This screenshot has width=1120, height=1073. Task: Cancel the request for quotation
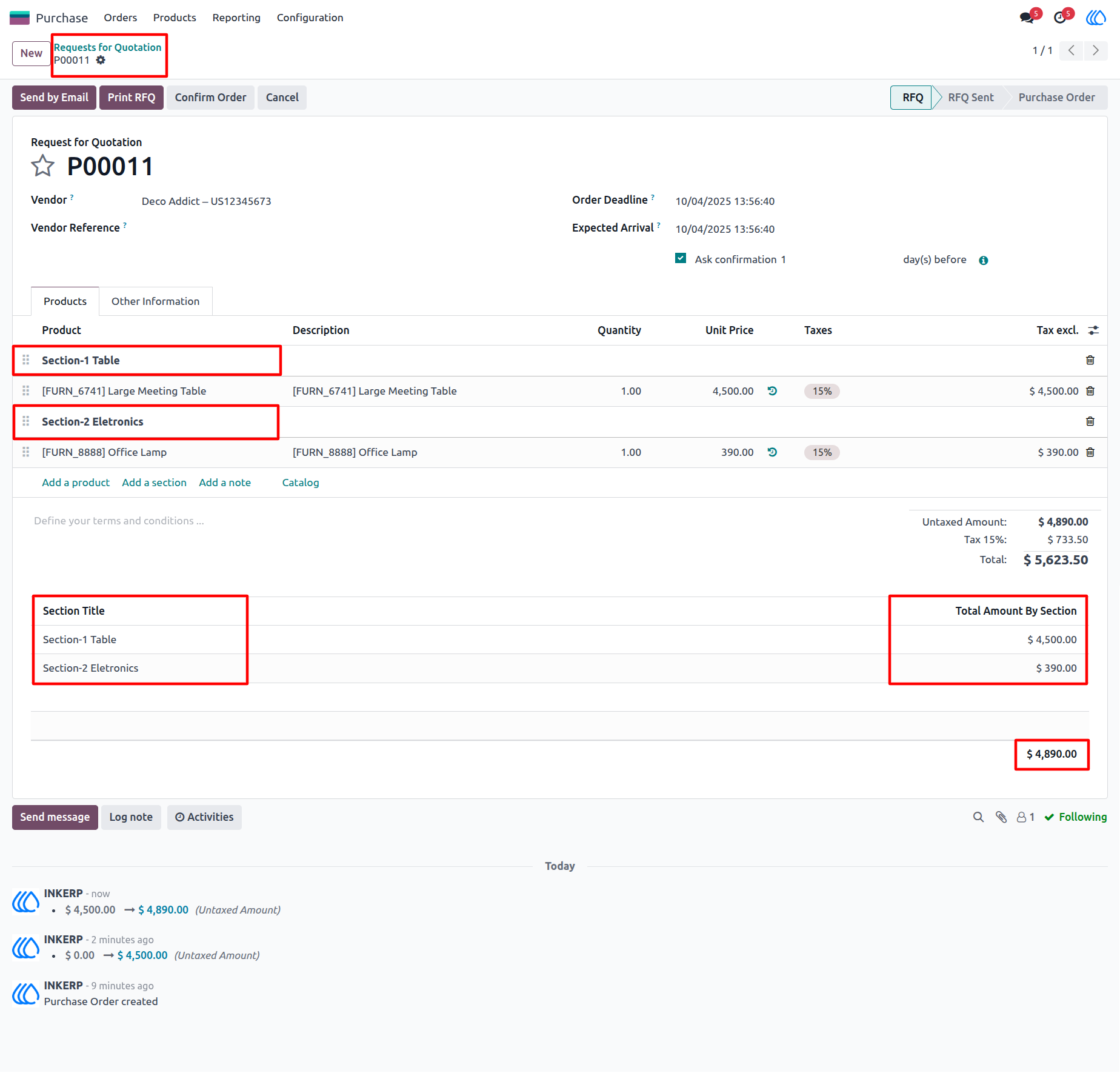click(282, 98)
